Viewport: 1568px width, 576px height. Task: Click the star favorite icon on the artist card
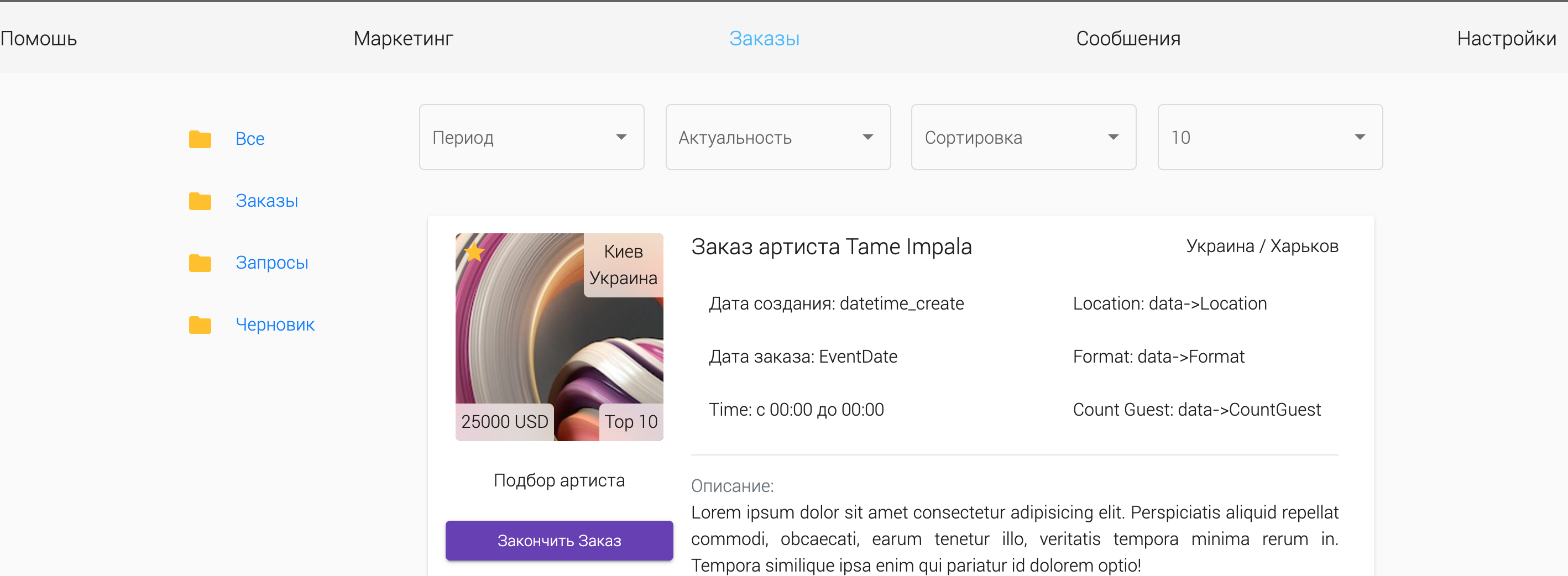(x=475, y=252)
